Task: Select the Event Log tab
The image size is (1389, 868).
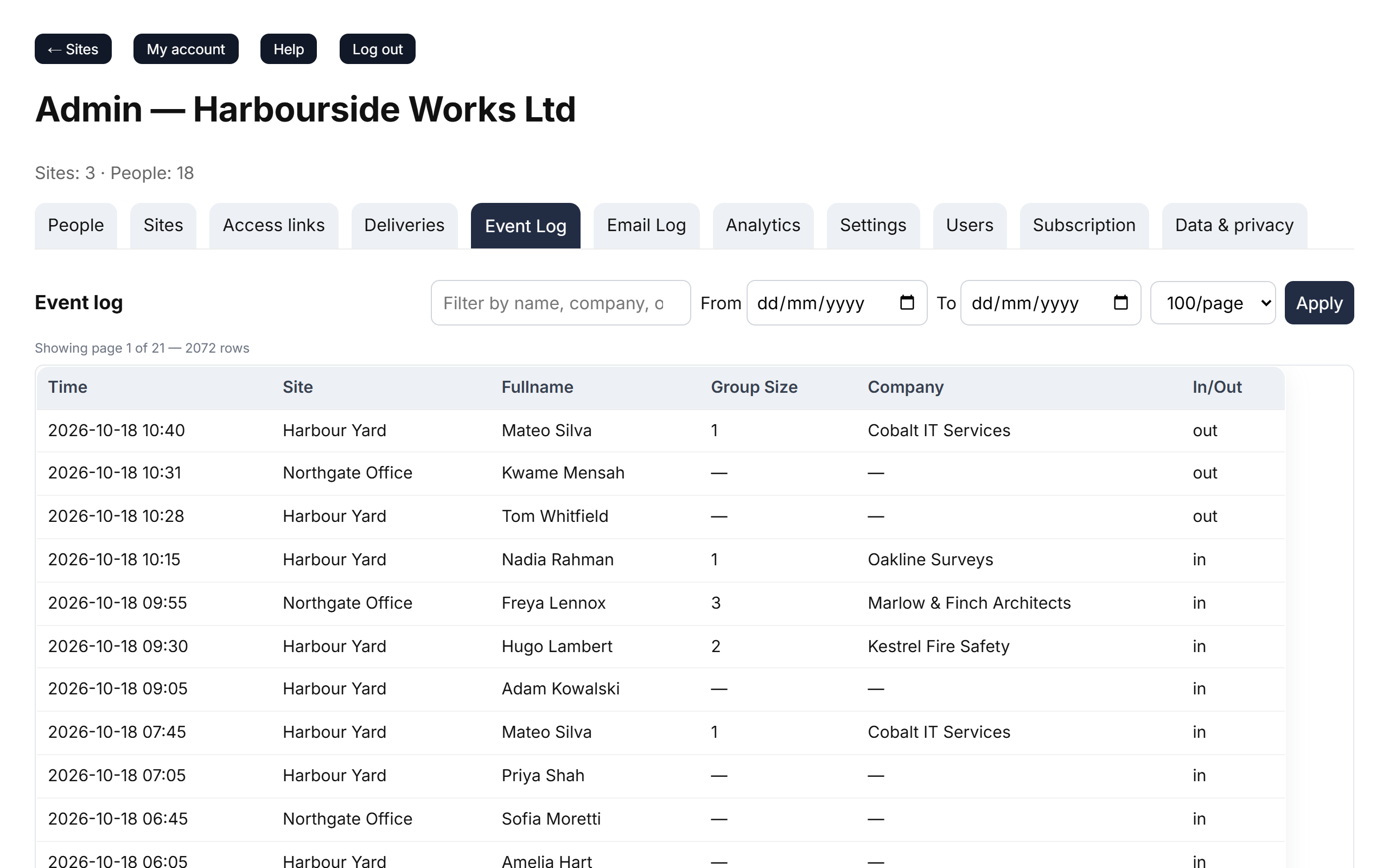Action: (x=525, y=225)
